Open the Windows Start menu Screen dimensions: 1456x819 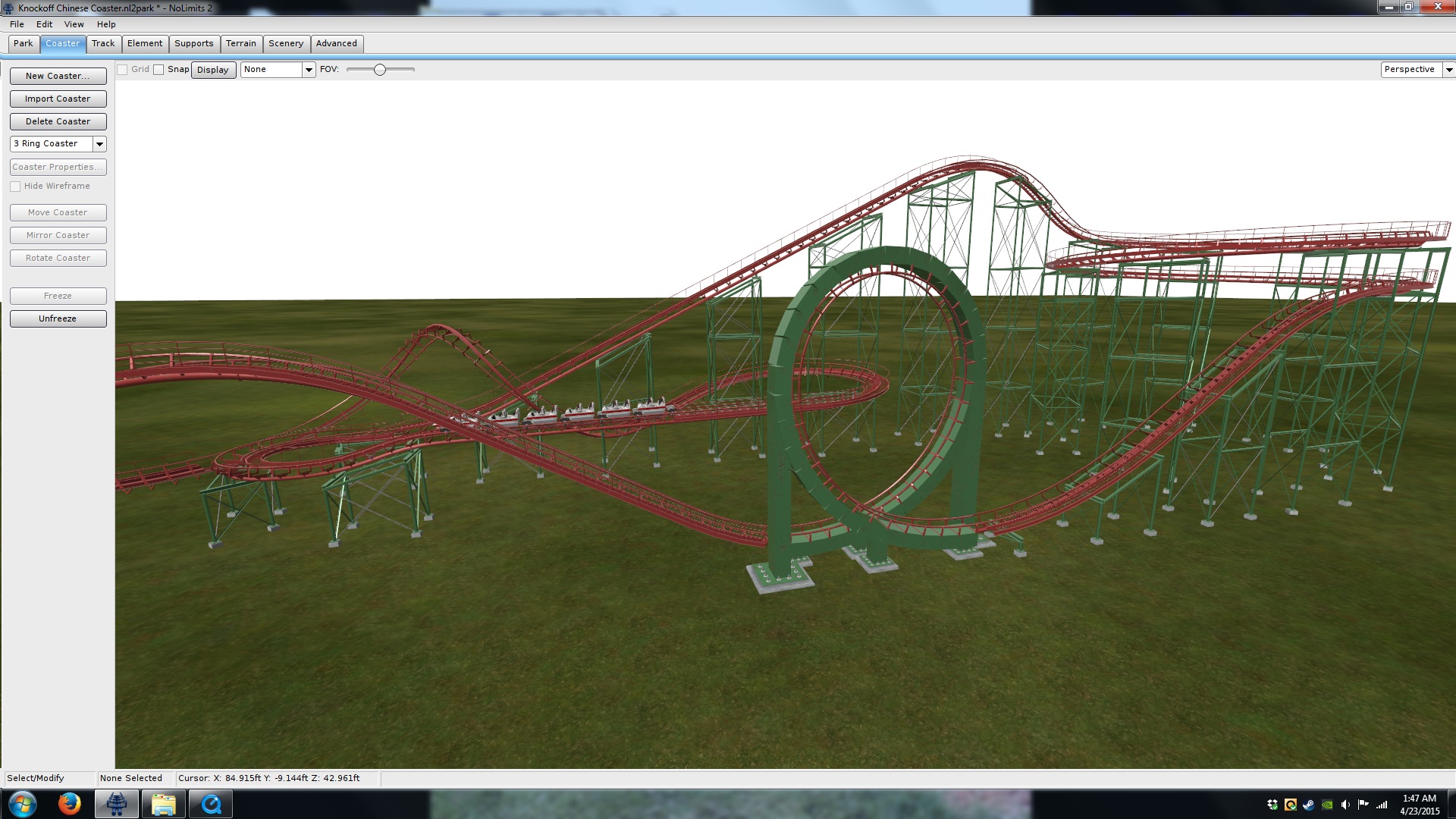pyautogui.click(x=22, y=804)
